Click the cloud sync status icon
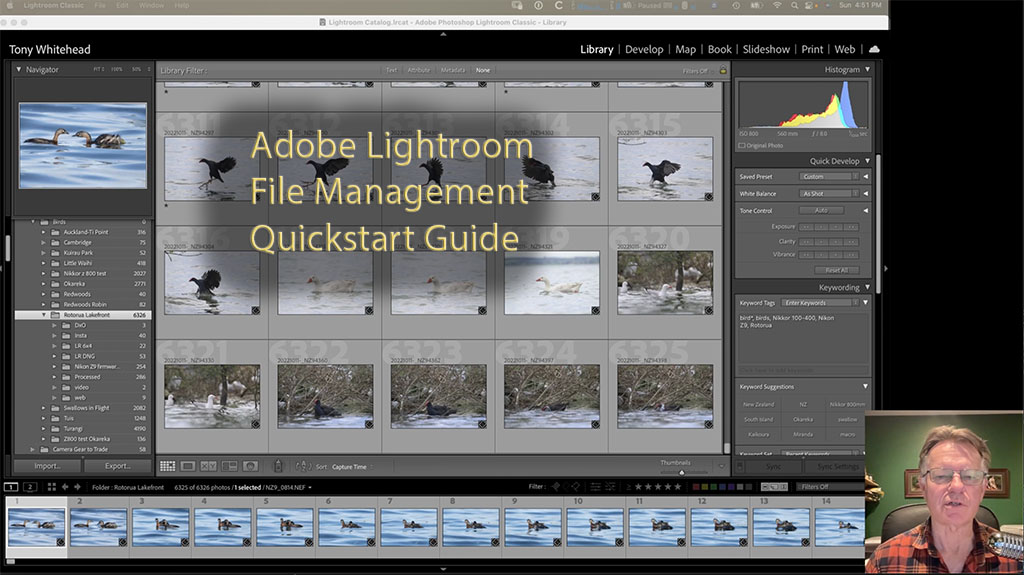The image size is (1024, 575). 874,49
